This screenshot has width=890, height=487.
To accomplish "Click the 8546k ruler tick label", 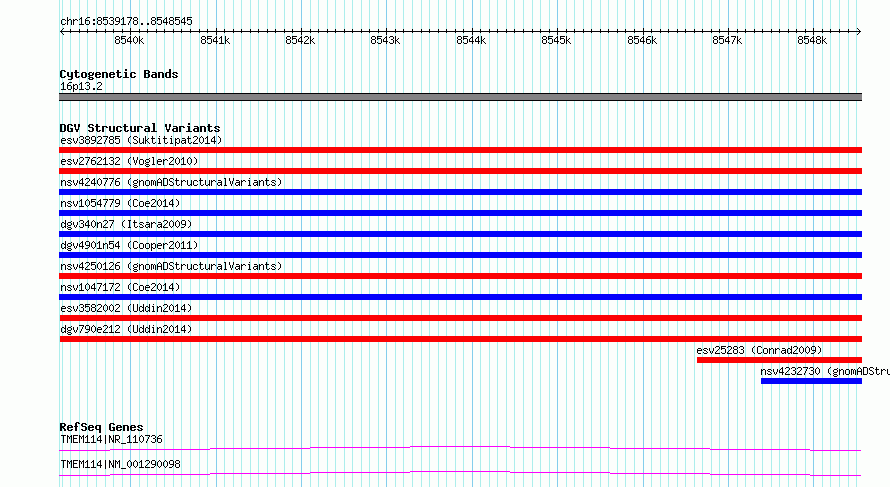I will tap(642, 40).
